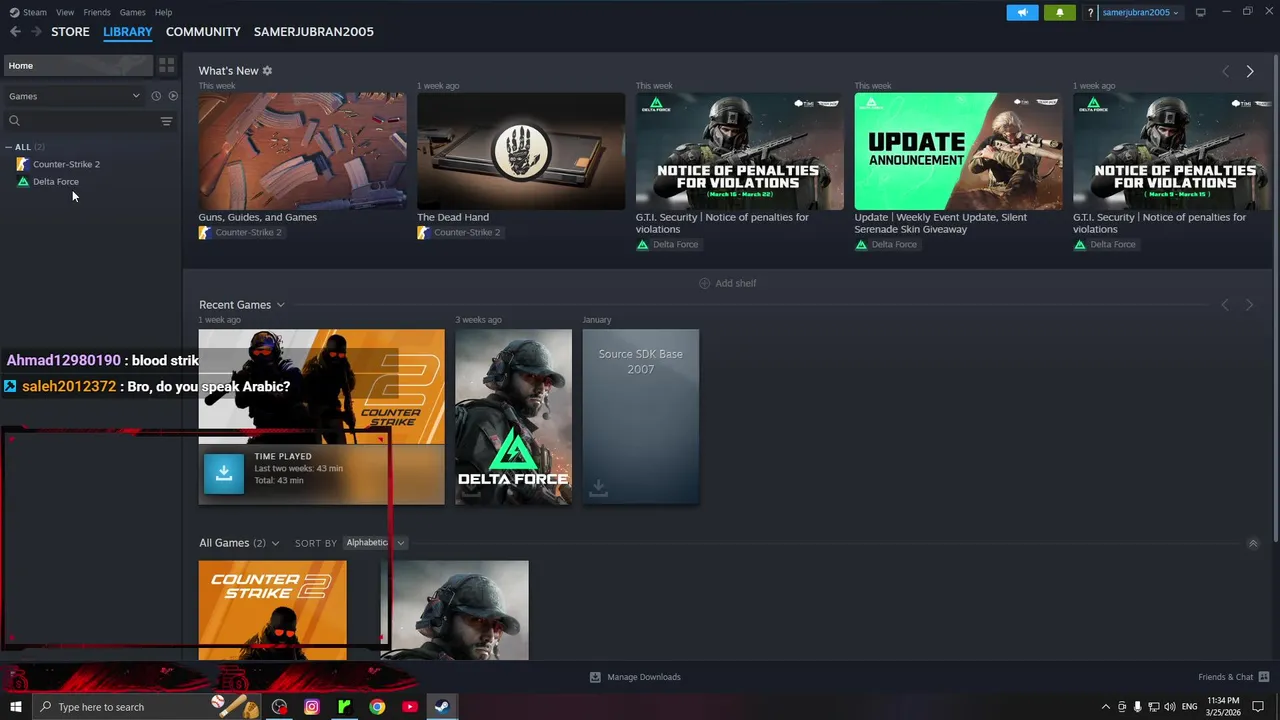Switch to the LIBRARY tab

(x=128, y=32)
